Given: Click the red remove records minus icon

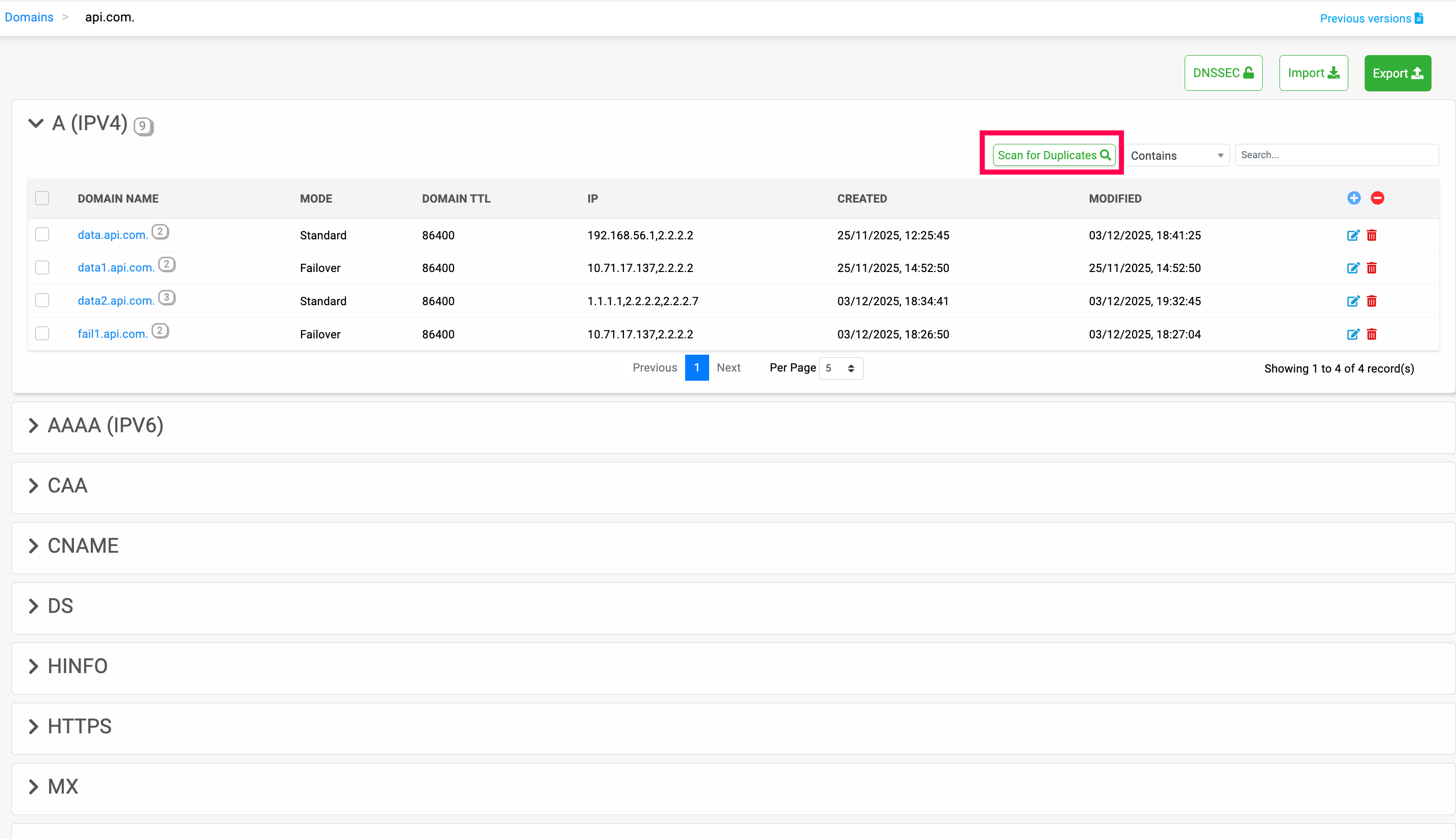Looking at the screenshot, I should tap(1377, 198).
